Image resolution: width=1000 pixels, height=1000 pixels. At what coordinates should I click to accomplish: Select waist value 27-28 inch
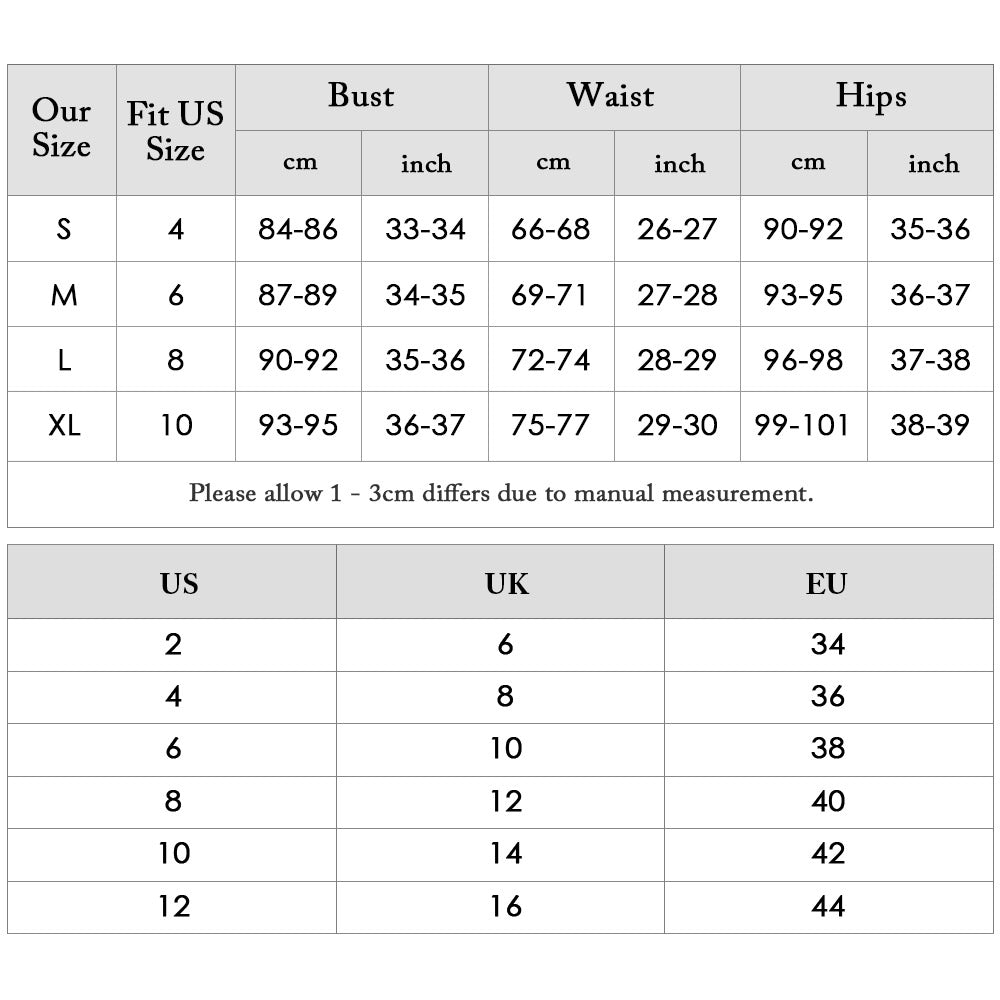677,295
